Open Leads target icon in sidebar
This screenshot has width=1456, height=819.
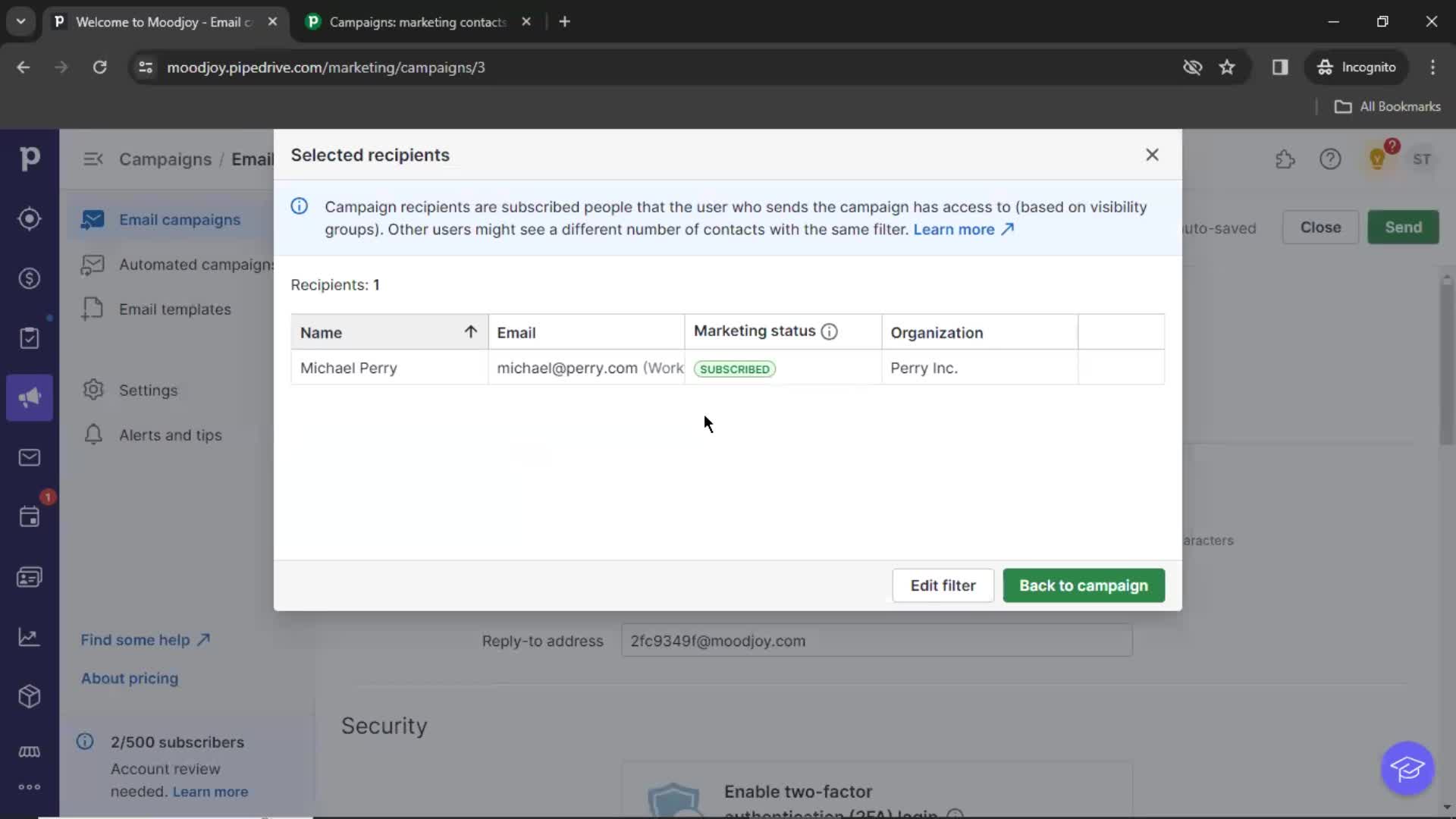30,219
